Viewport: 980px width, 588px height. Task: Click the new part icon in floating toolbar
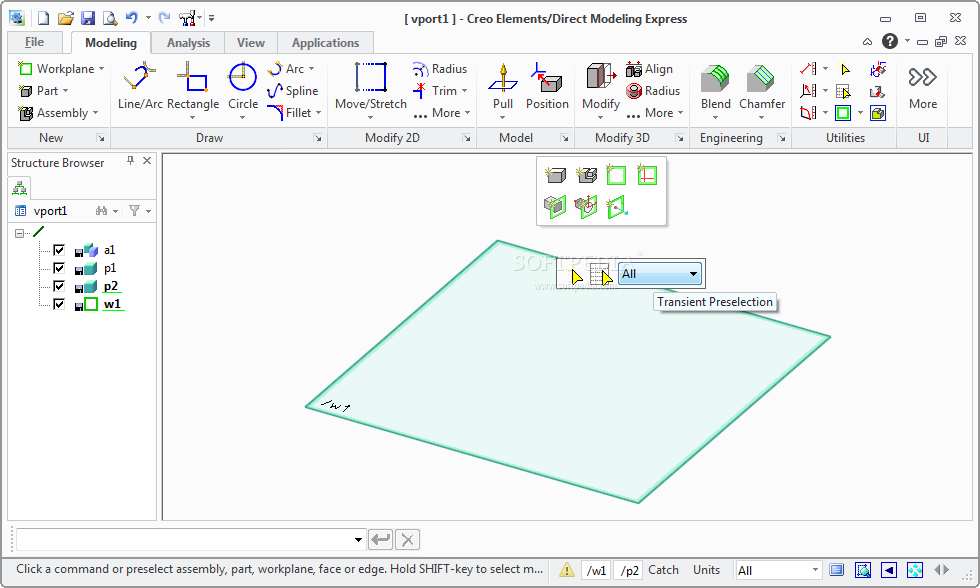tap(554, 175)
